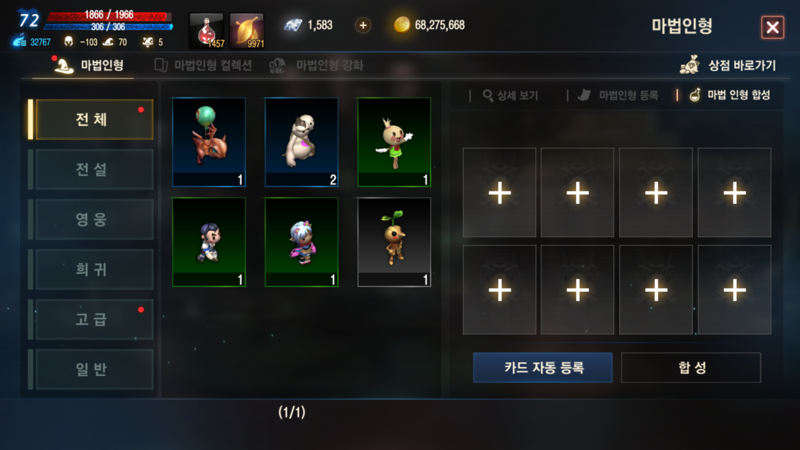Select the white bear doll card

coord(302,142)
